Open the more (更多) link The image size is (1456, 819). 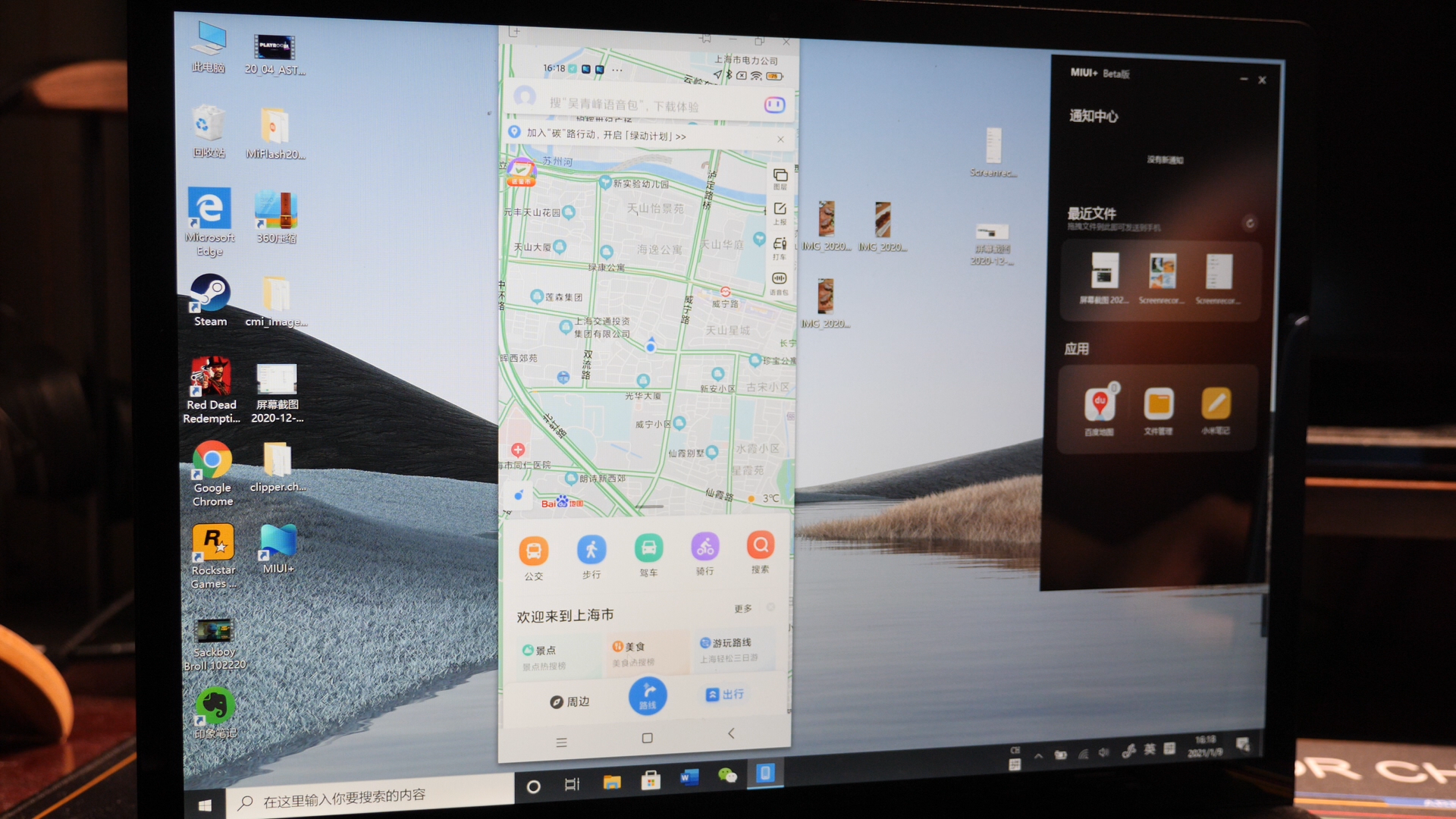tap(742, 608)
